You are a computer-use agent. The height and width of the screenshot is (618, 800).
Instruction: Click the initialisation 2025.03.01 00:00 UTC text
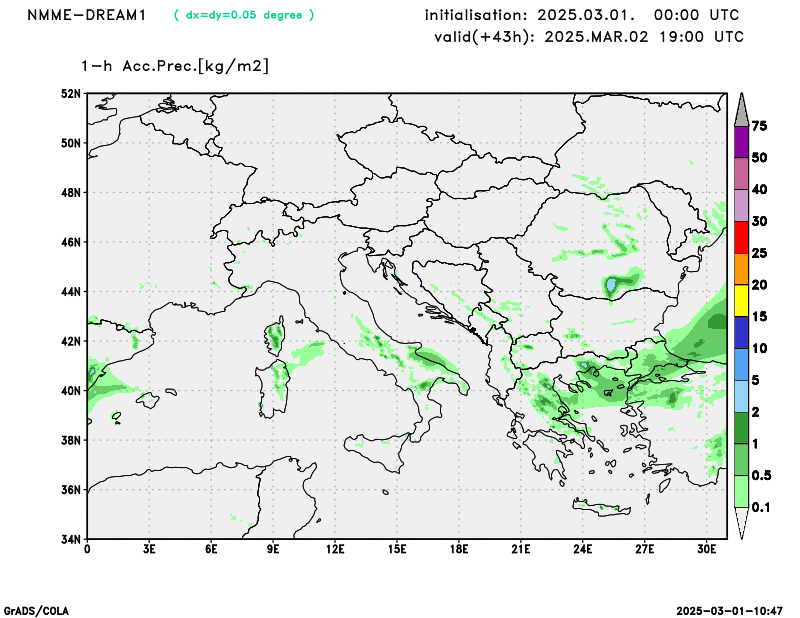[x=582, y=15]
